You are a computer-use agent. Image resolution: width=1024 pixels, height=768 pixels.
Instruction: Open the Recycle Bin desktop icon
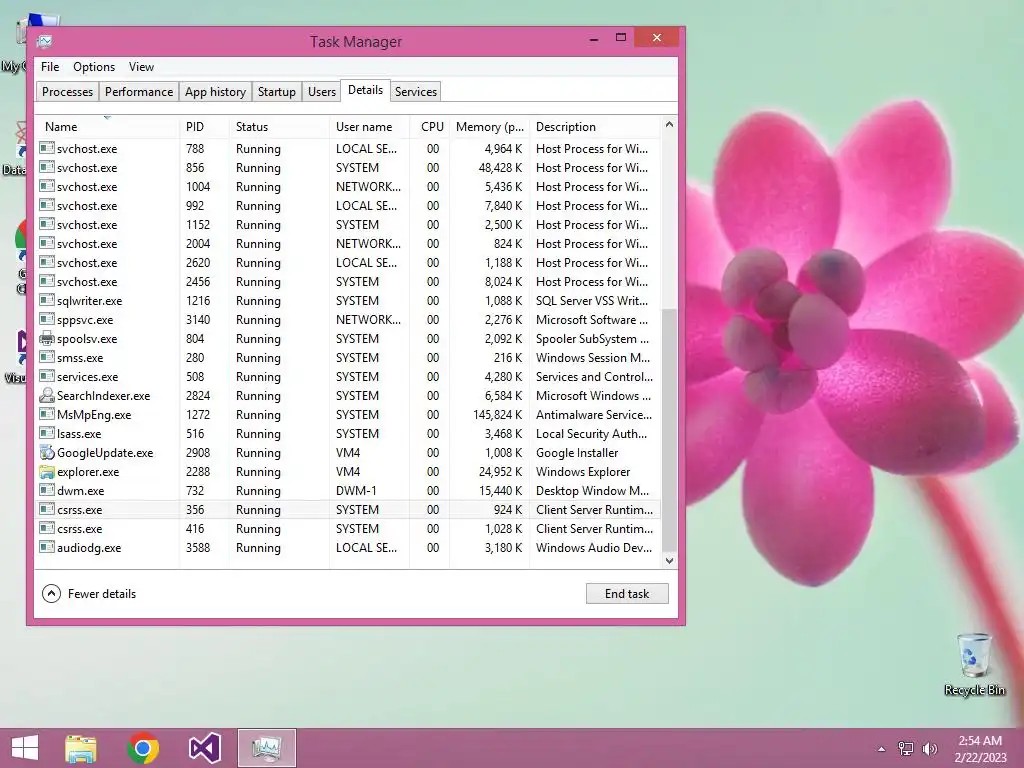(x=974, y=664)
